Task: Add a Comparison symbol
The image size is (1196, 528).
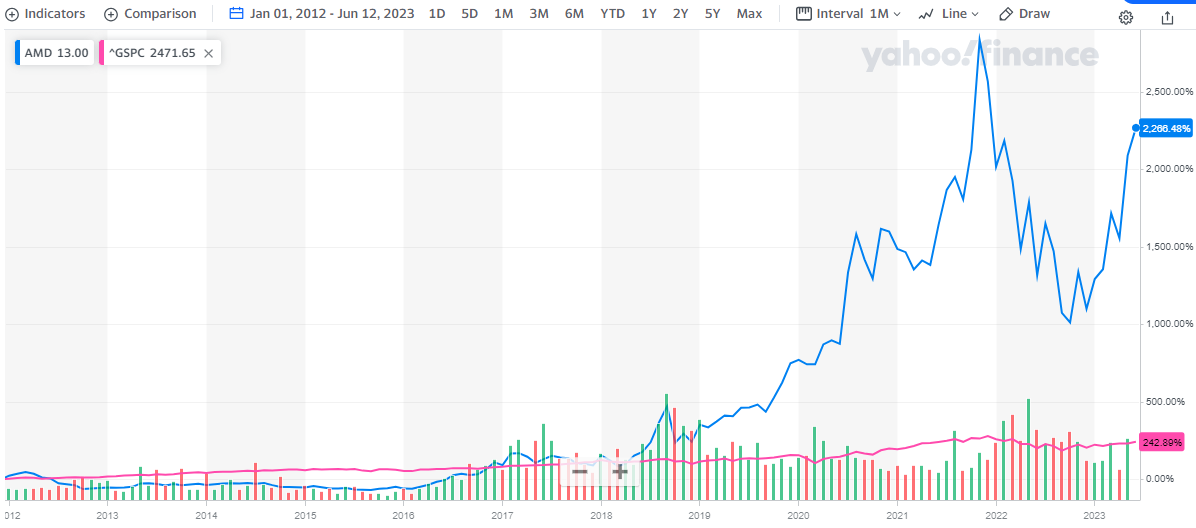Action: [150, 14]
